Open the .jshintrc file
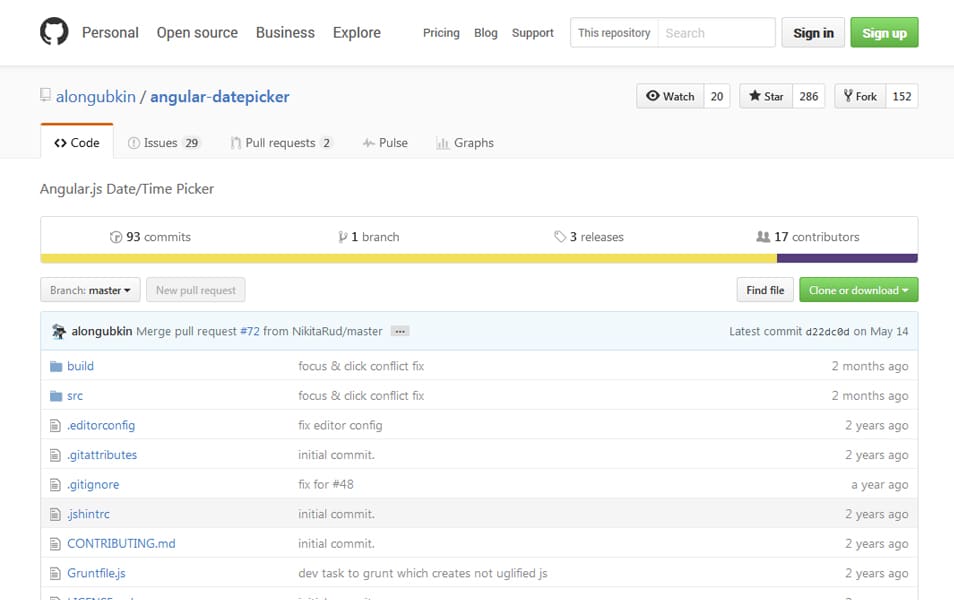Viewport: 954px width, 600px height. 88,514
